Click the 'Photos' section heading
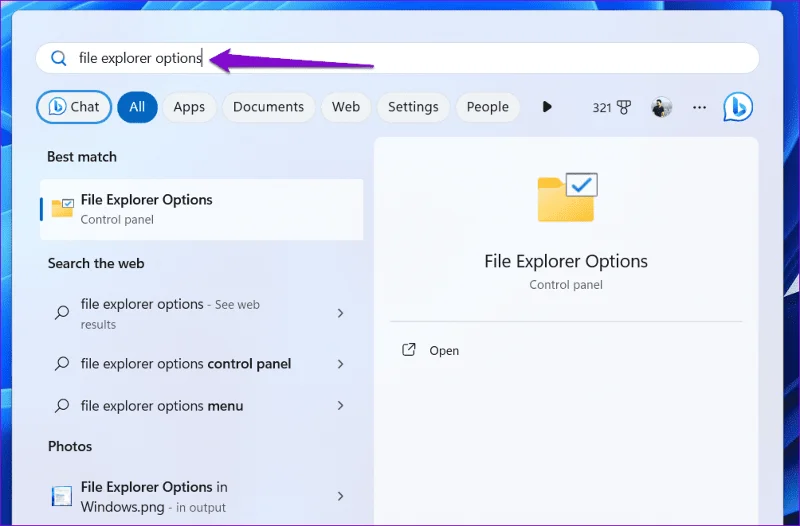The width and height of the screenshot is (800, 526). pos(70,446)
